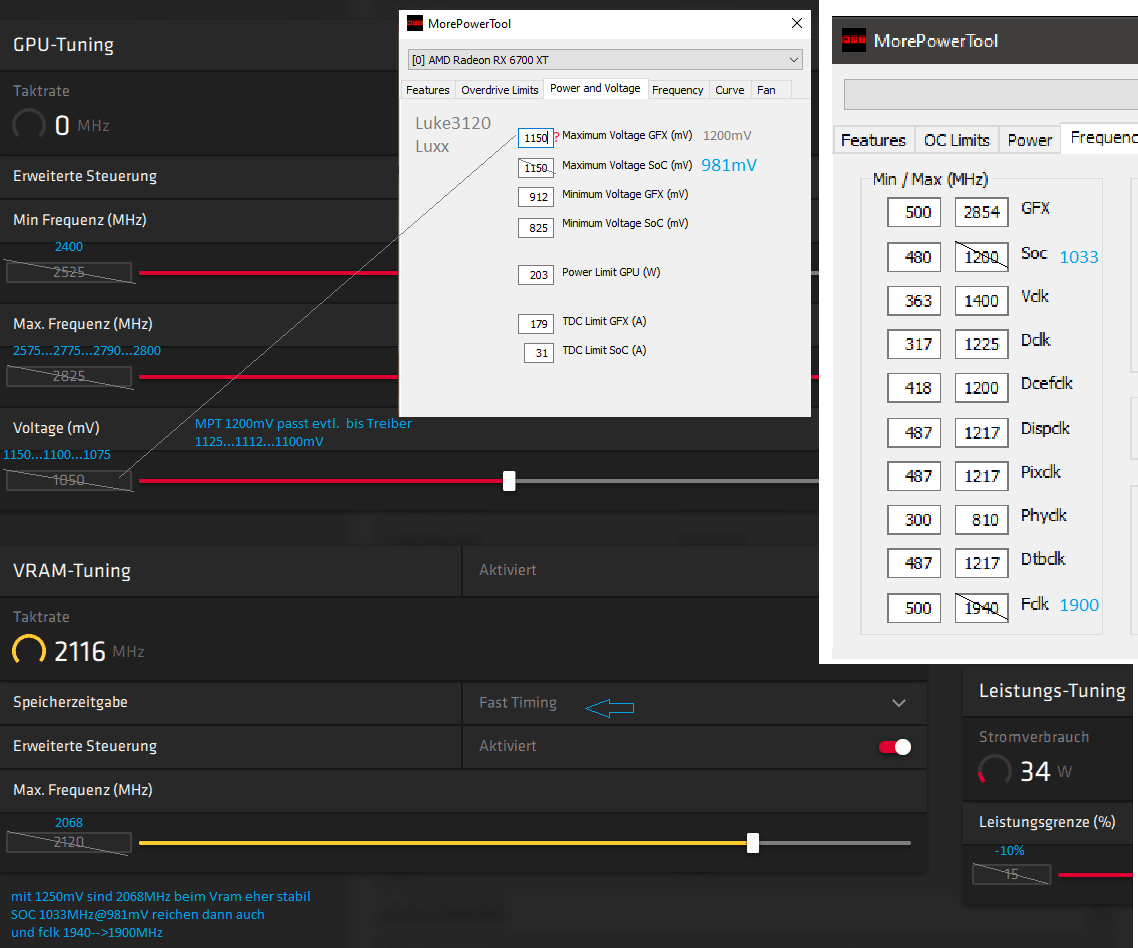
Task: Open the Power tab in right window
Action: [x=1029, y=140]
